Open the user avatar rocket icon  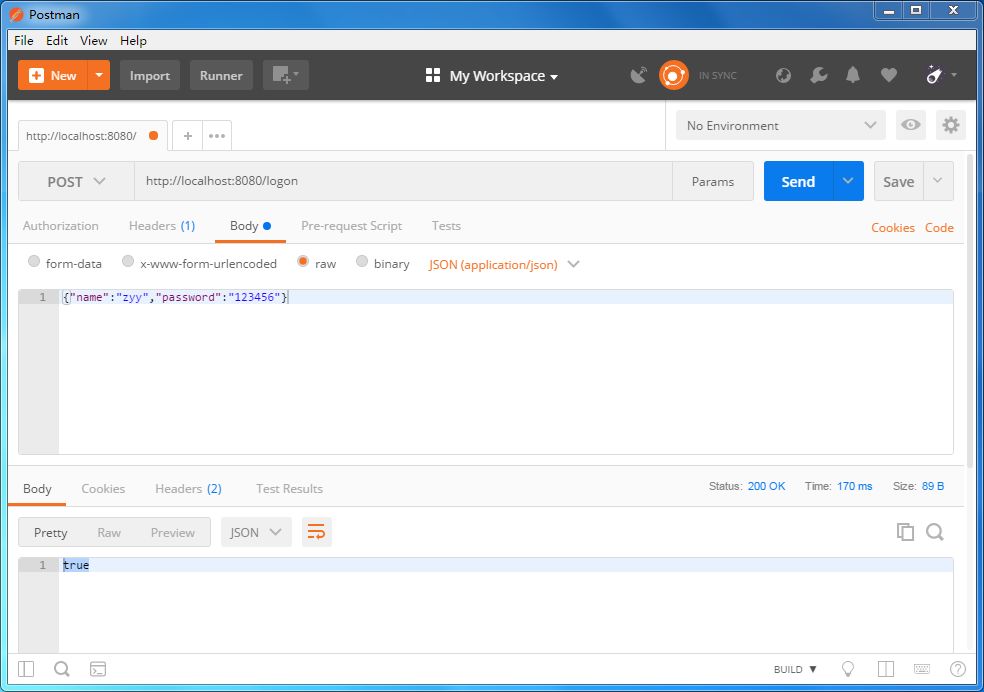click(x=935, y=75)
